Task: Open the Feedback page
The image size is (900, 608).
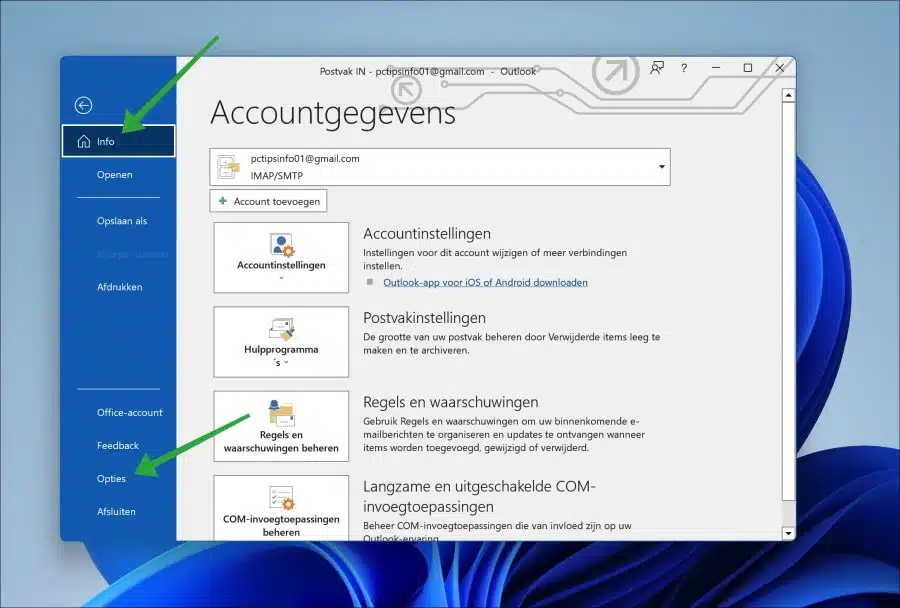Action: tap(118, 446)
